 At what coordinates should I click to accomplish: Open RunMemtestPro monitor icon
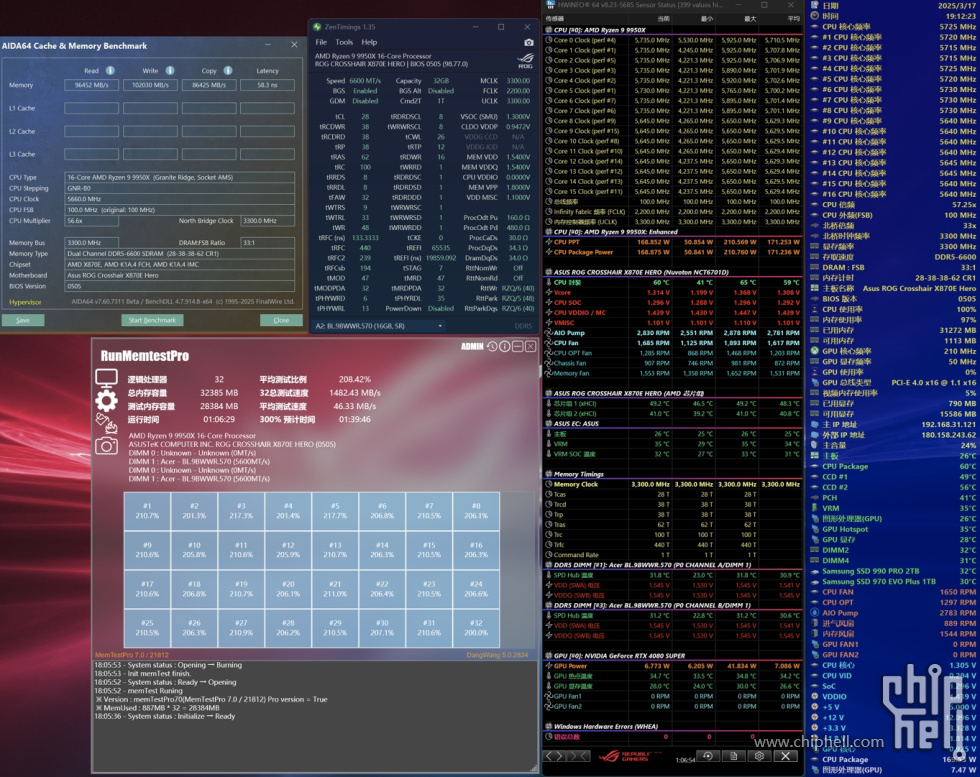point(106,379)
